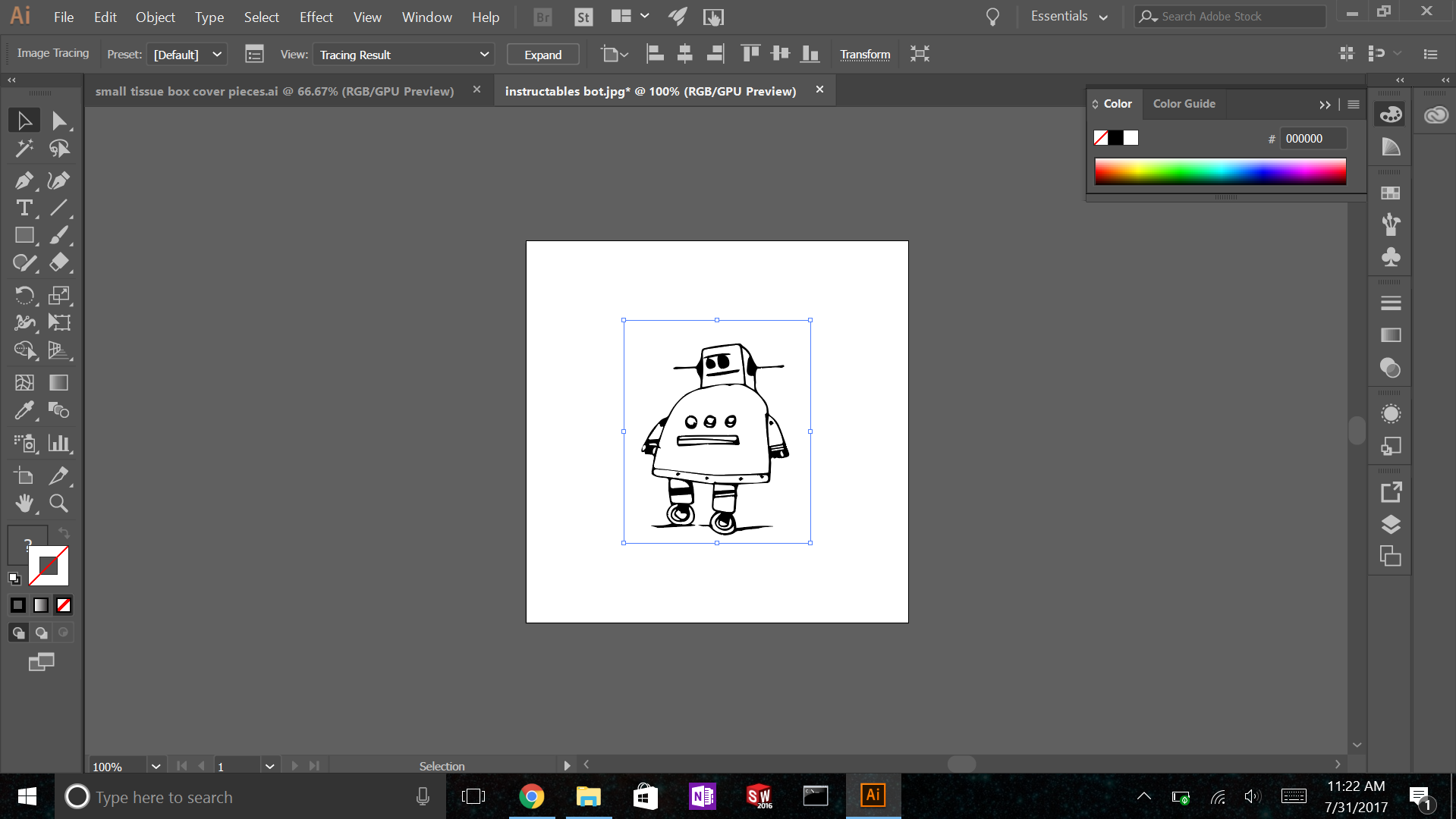Select the Width/Warp tool
This screenshot has width=1456, height=819.
tap(24, 322)
